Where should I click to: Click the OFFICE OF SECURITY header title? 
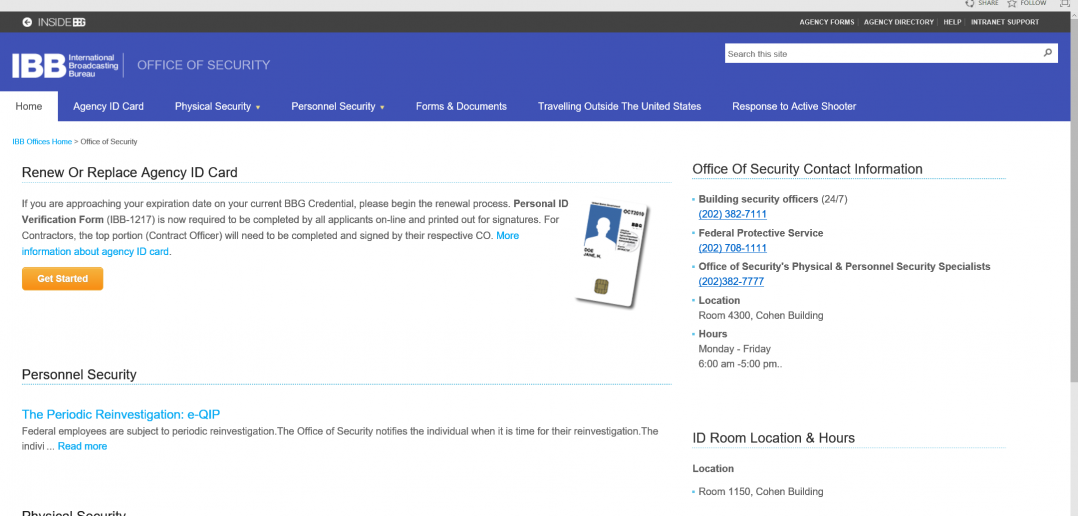204,65
